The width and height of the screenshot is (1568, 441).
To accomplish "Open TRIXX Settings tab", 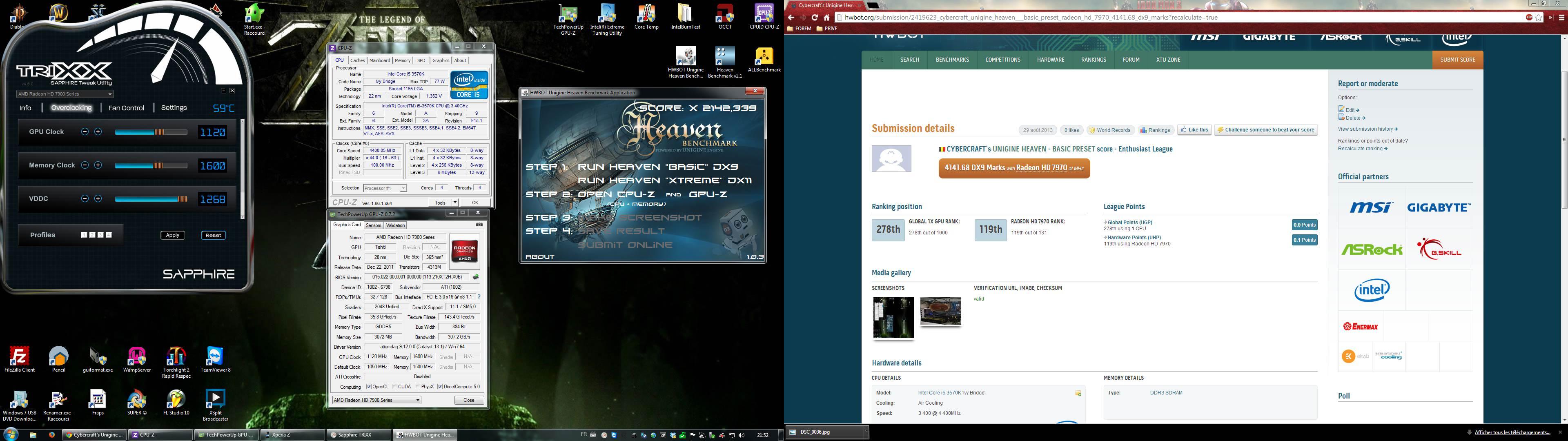I will click(x=174, y=108).
